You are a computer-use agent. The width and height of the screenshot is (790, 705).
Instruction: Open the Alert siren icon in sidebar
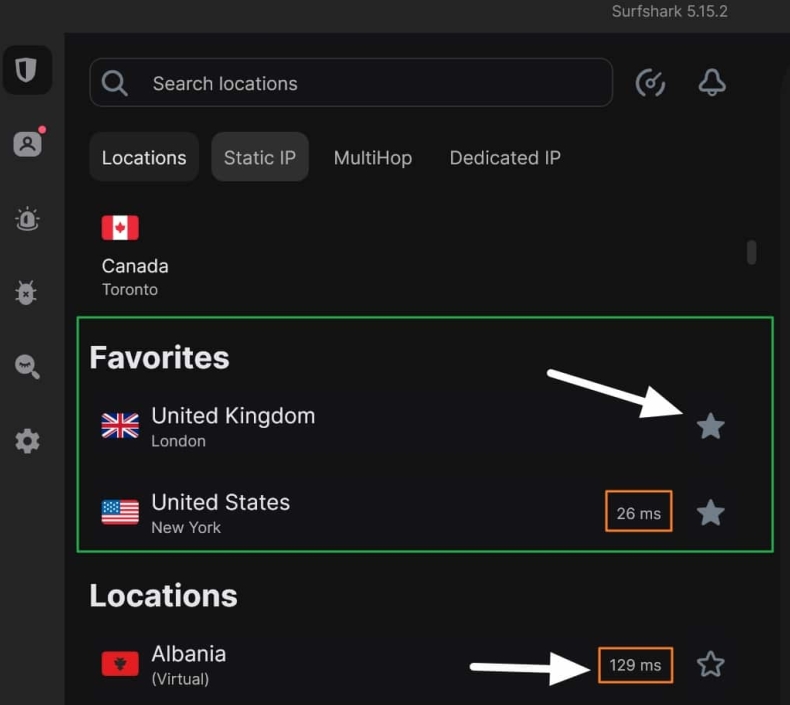27,219
